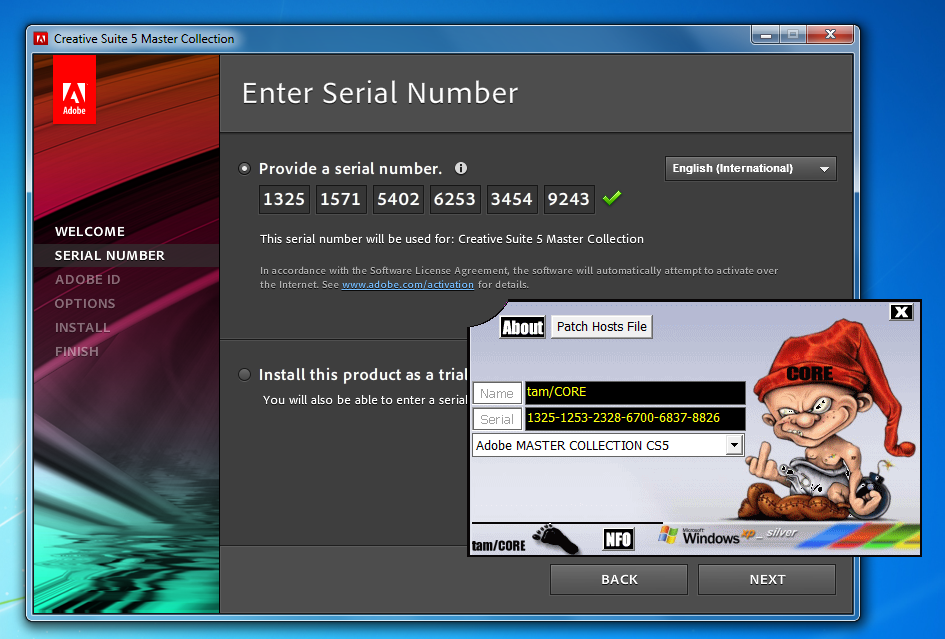Select the OPTIONS step
945x639 pixels.
click(85, 304)
